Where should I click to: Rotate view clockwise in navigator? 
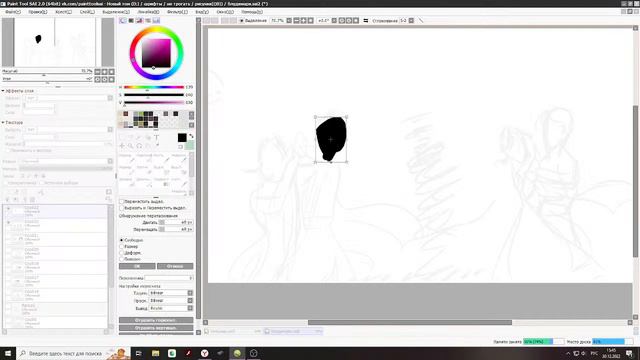[104, 79]
